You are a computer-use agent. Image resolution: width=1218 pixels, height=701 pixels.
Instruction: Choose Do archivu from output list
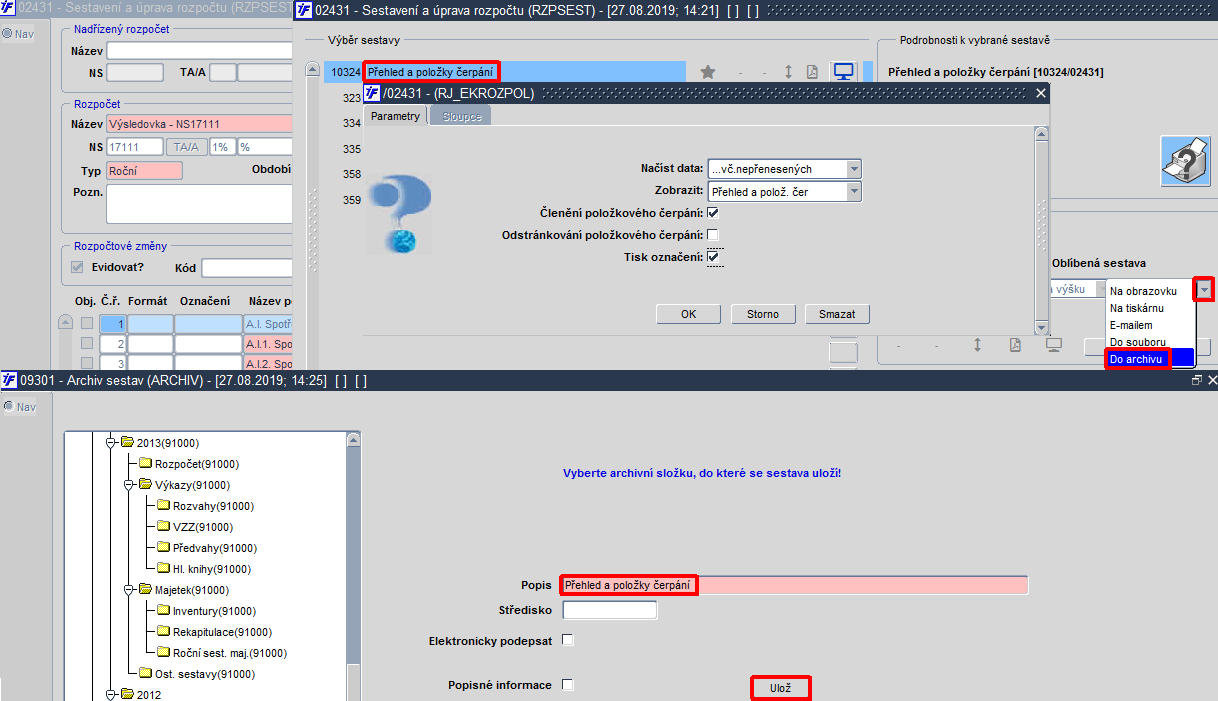click(x=1150, y=358)
